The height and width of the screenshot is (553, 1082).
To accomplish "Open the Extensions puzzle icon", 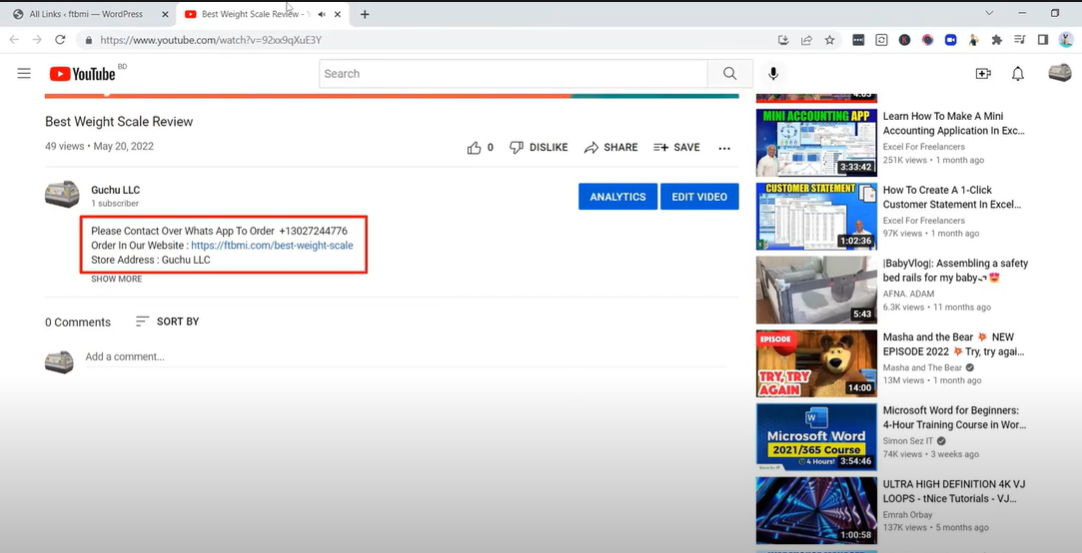I will (996, 40).
